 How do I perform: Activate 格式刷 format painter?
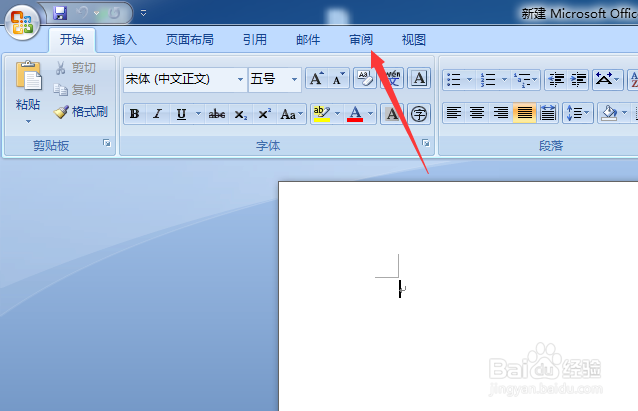coord(81,111)
